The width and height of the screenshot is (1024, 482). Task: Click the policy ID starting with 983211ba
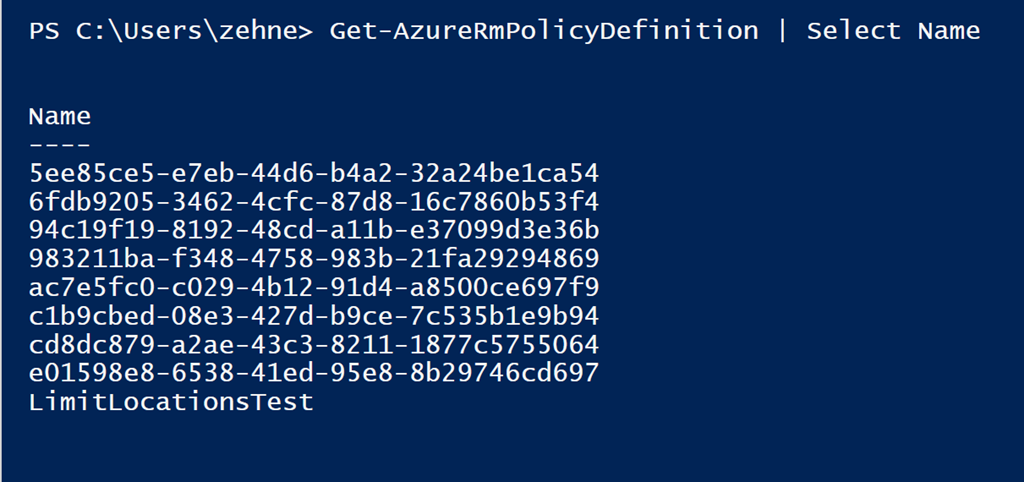(314, 260)
